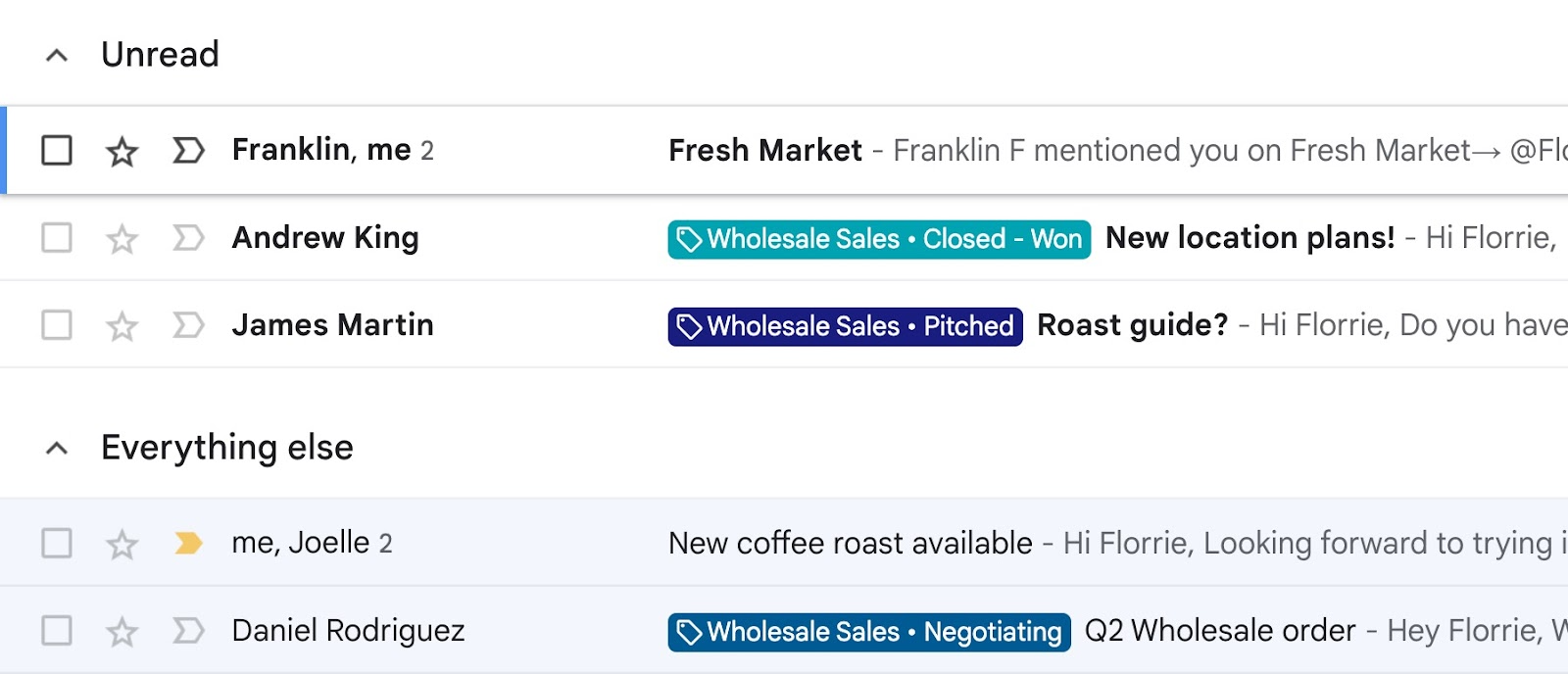Star the Franklin, me email
Image resolution: width=1568 pixels, height=674 pixels.
(122, 152)
